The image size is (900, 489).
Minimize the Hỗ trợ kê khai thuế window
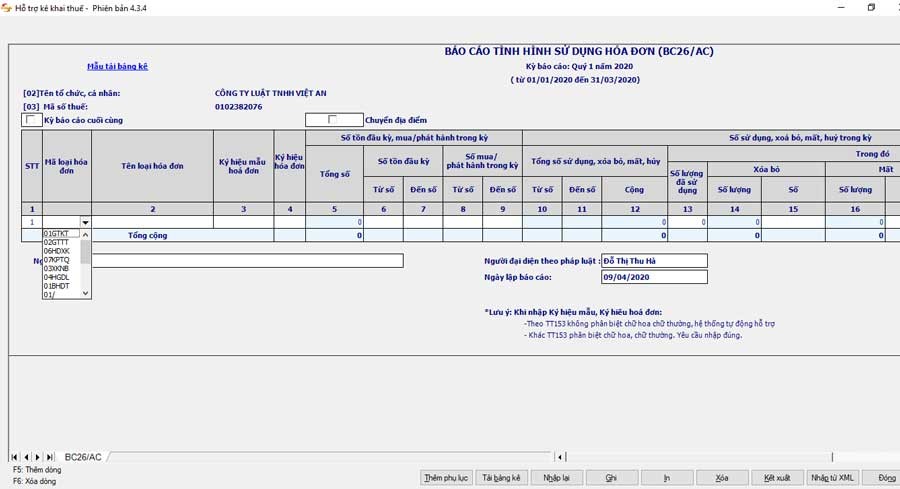pyautogui.click(x=841, y=7)
